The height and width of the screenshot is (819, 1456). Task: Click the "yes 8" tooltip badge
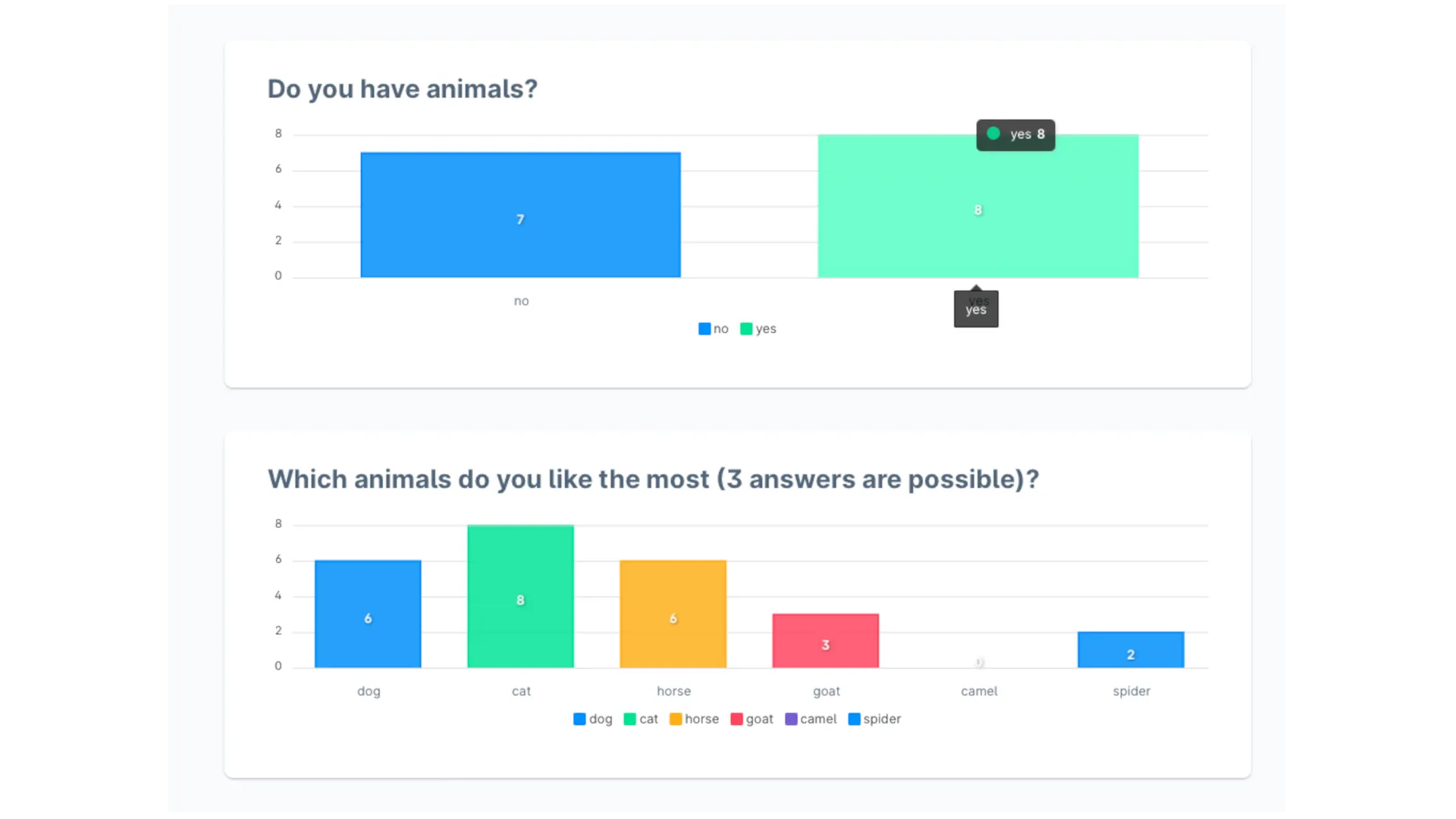tap(1015, 135)
